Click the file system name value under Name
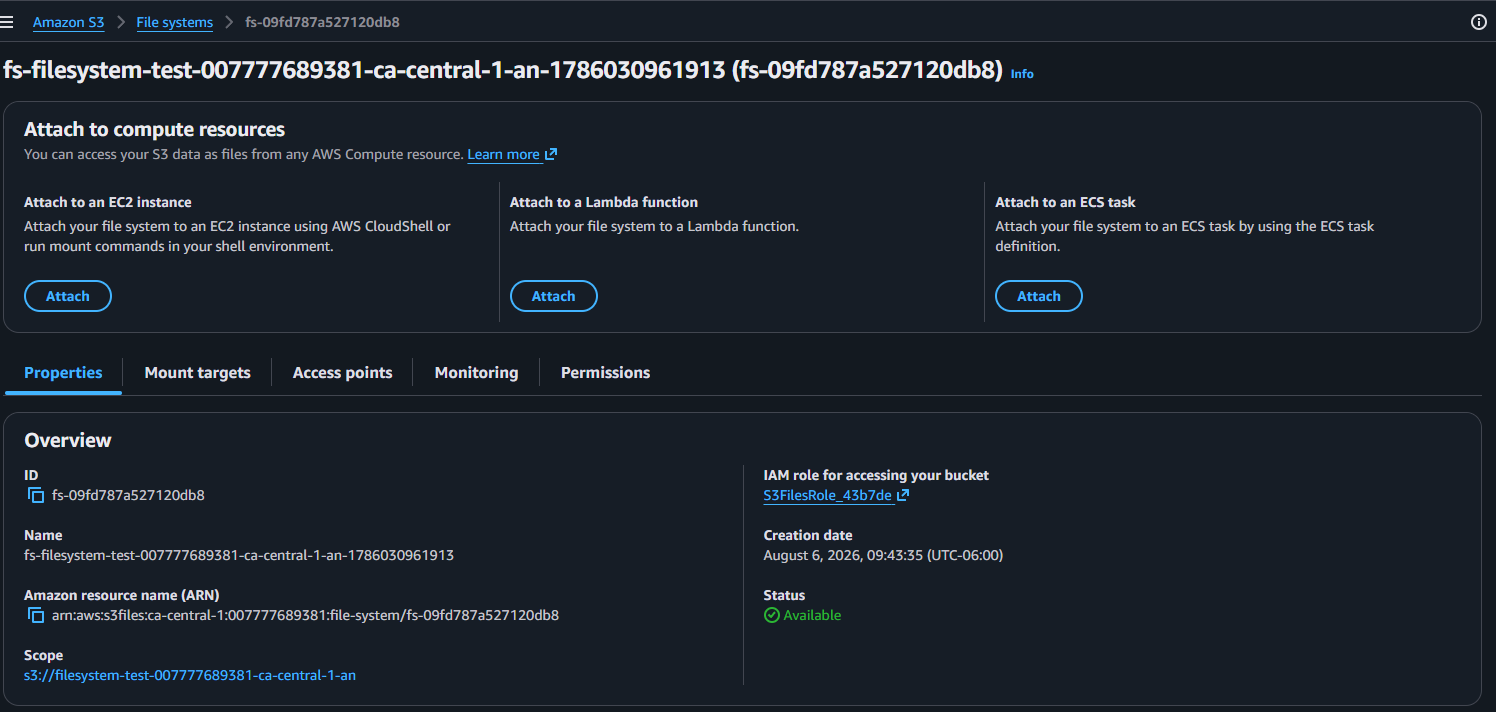The height and width of the screenshot is (712, 1496). pos(239,555)
